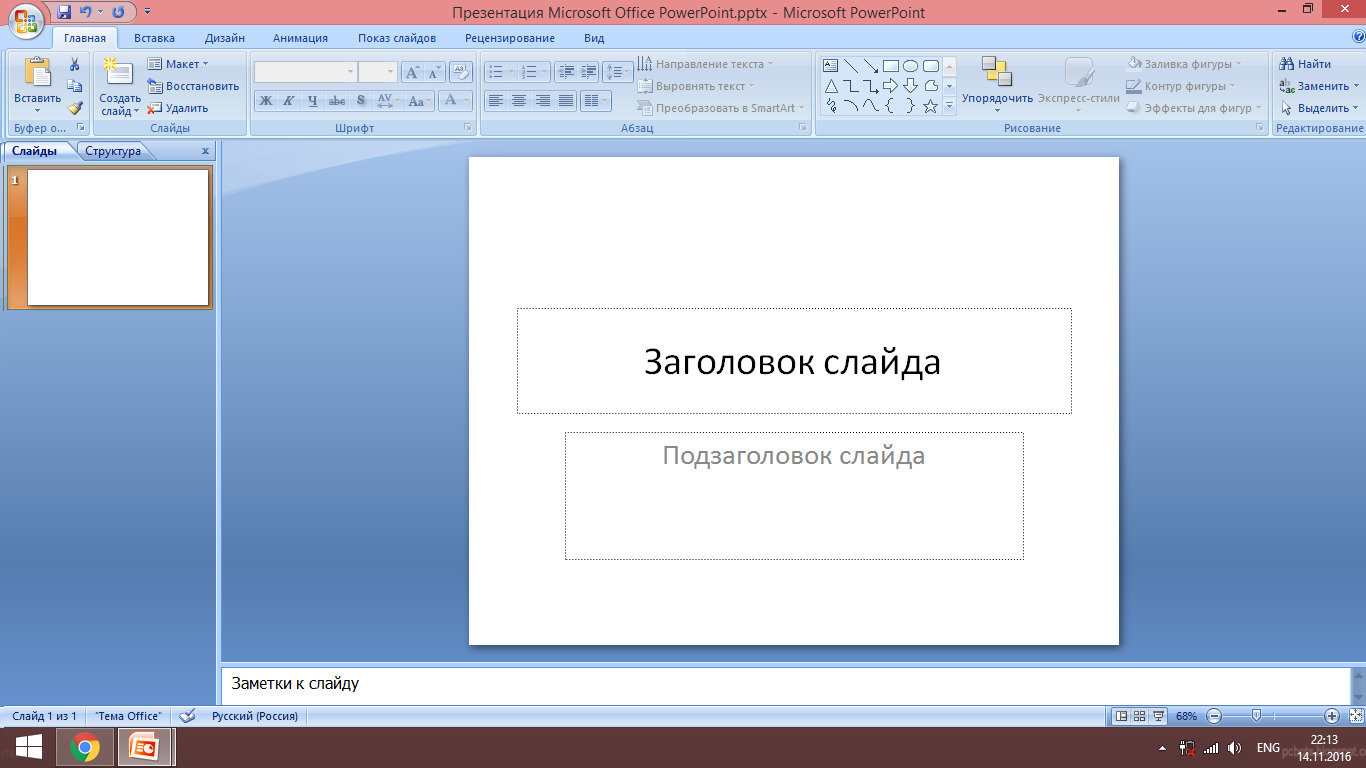
Task: Save presentation via quick access floppy icon
Action: click(x=64, y=12)
